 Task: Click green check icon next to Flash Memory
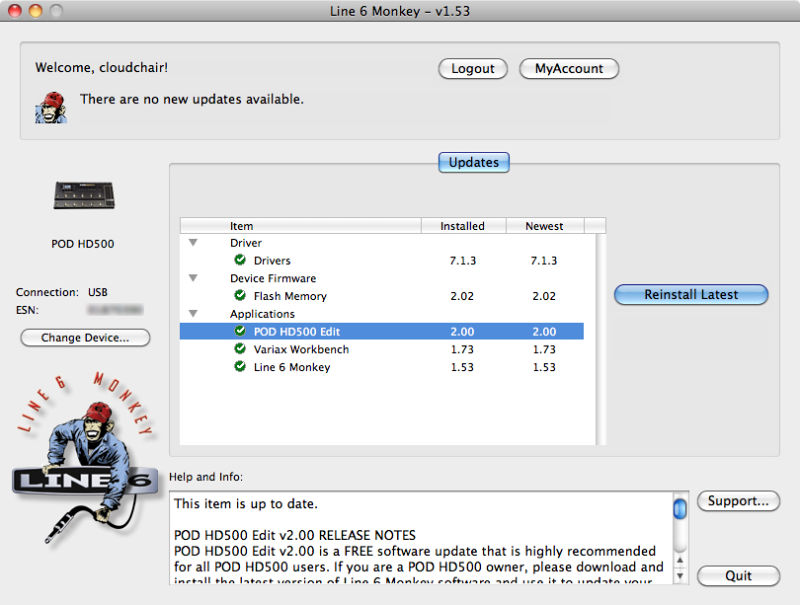(x=240, y=295)
